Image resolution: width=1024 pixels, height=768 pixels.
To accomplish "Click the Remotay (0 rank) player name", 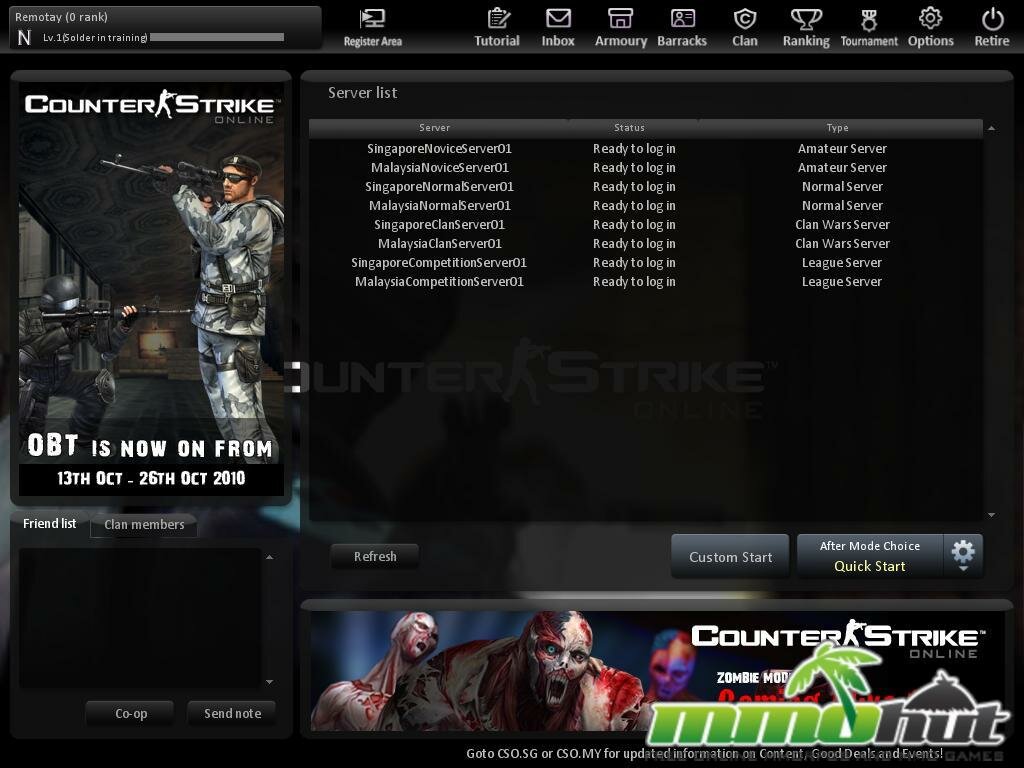I will point(61,17).
